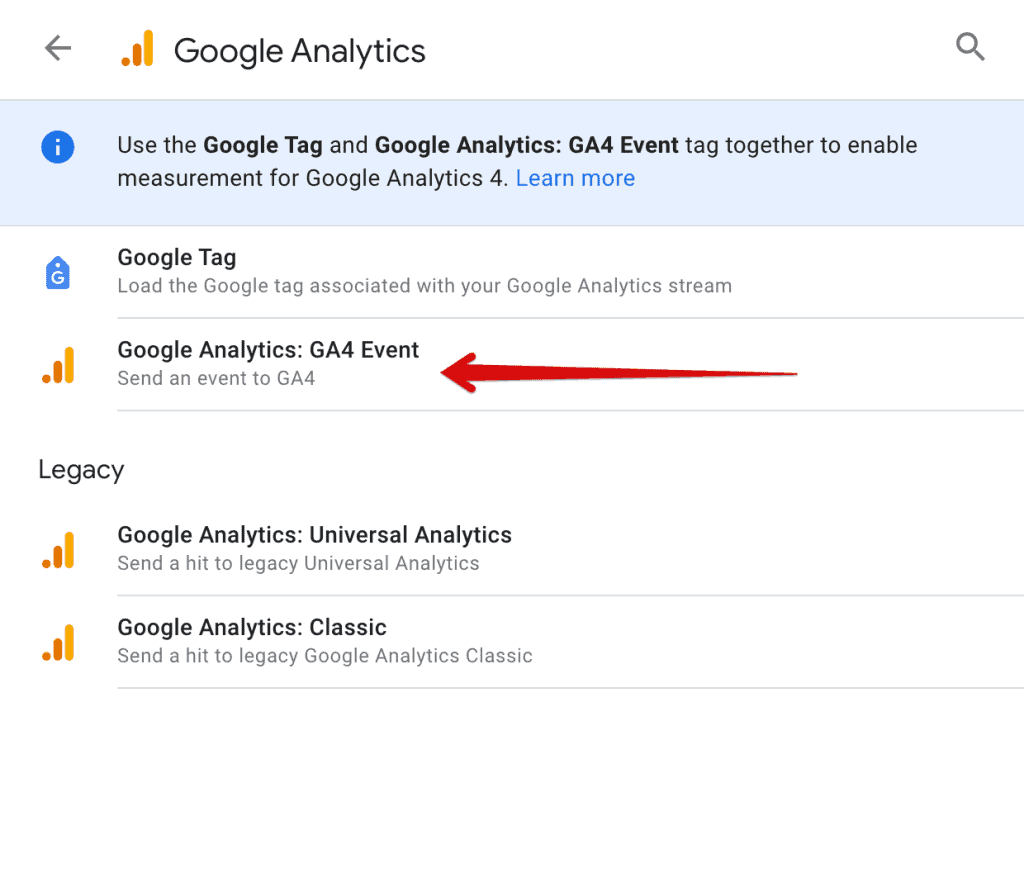1024x887 pixels.
Task: Open the Learn more link
Action: tap(575, 178)
